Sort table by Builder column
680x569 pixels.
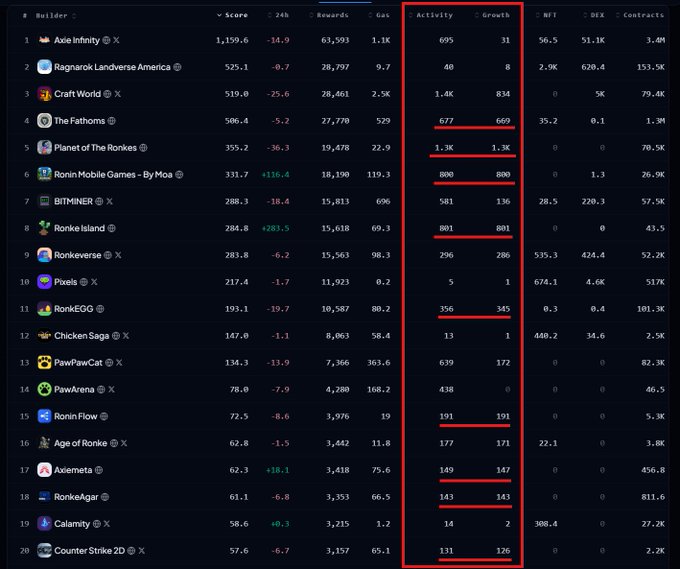click(x=56, y=16)
